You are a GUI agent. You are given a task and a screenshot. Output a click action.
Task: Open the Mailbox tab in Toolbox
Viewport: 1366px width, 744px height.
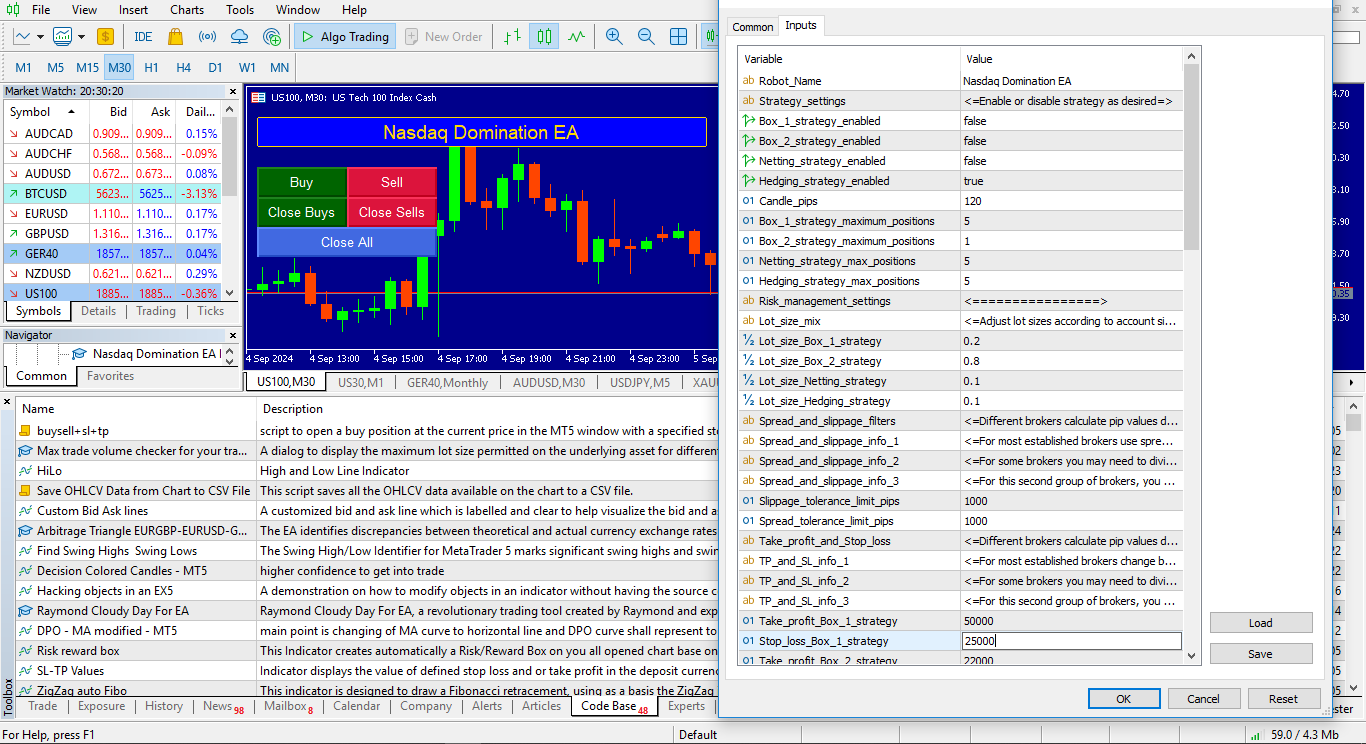[x=288, y=706]
